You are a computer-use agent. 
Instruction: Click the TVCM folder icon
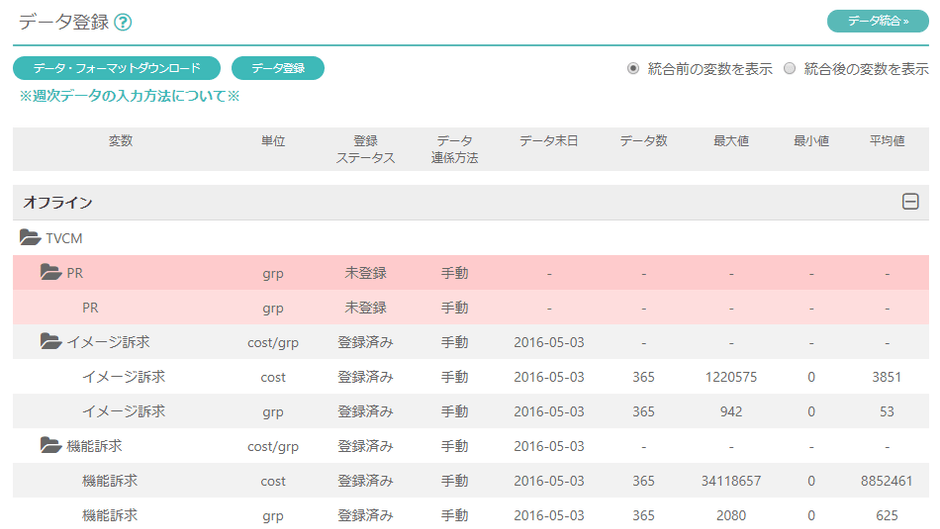(30, 238)
